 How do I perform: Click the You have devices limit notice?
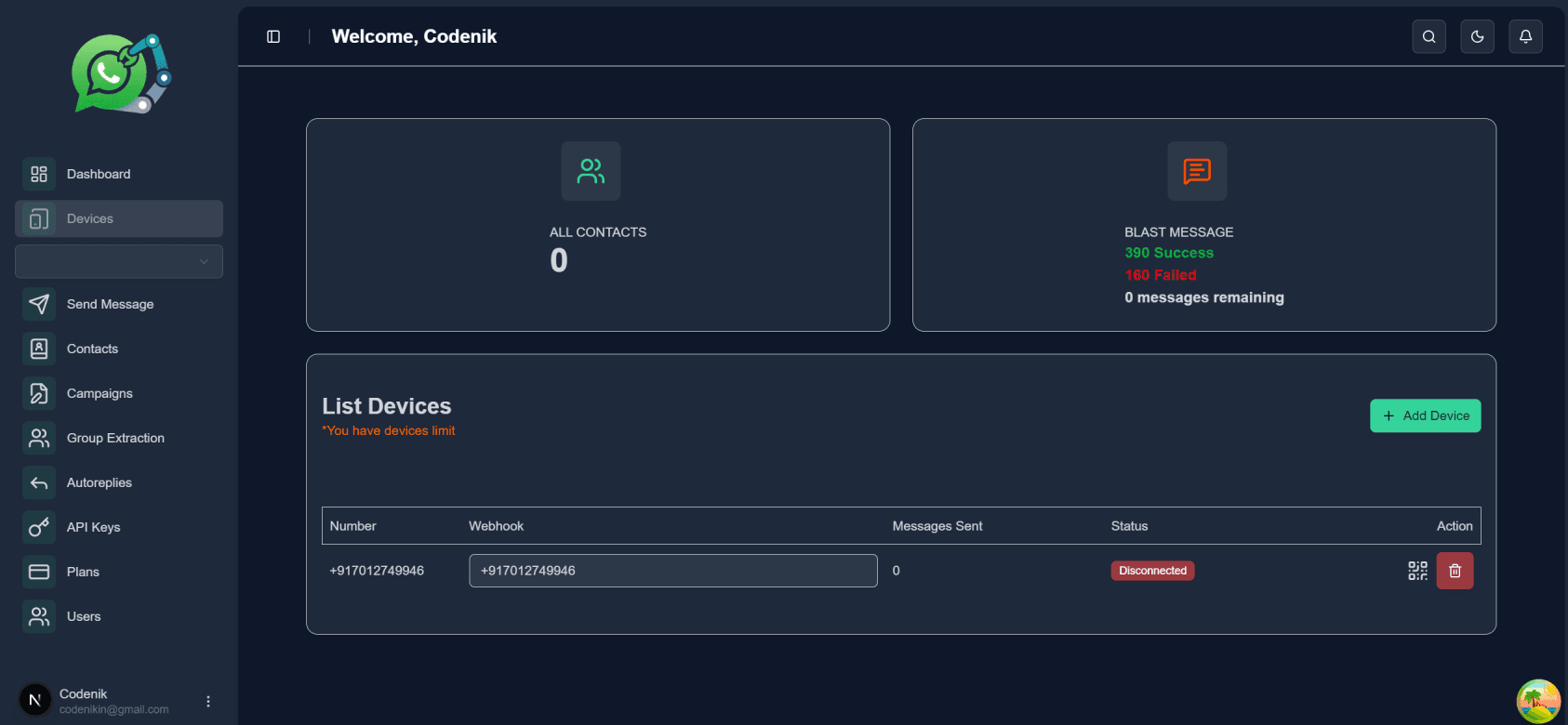(389, 430)
